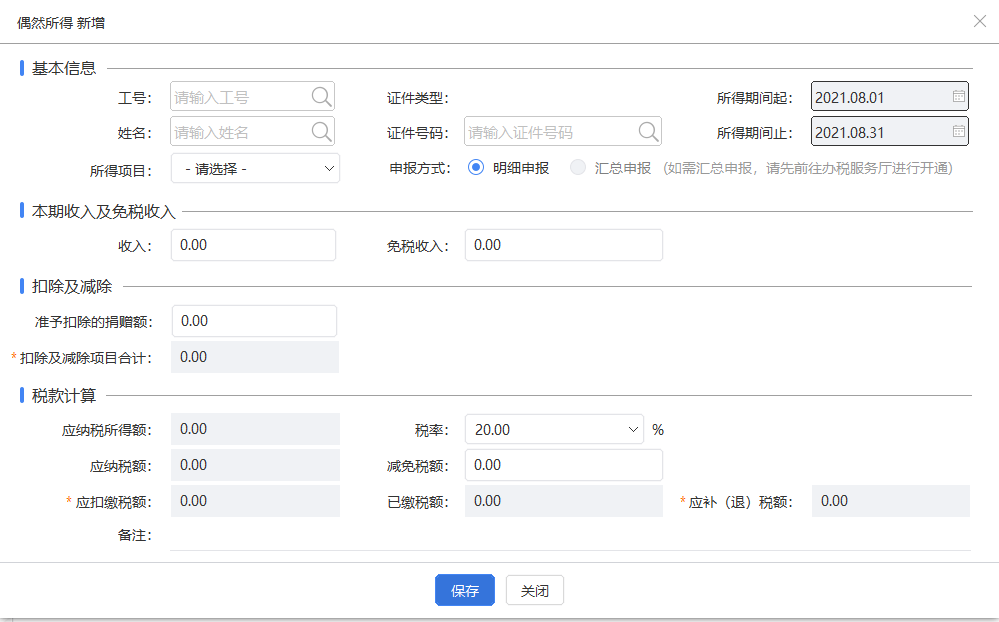This screenshot has height=622, width=999.
Task: Click the 备注 input line
Action: click(570, 536)
